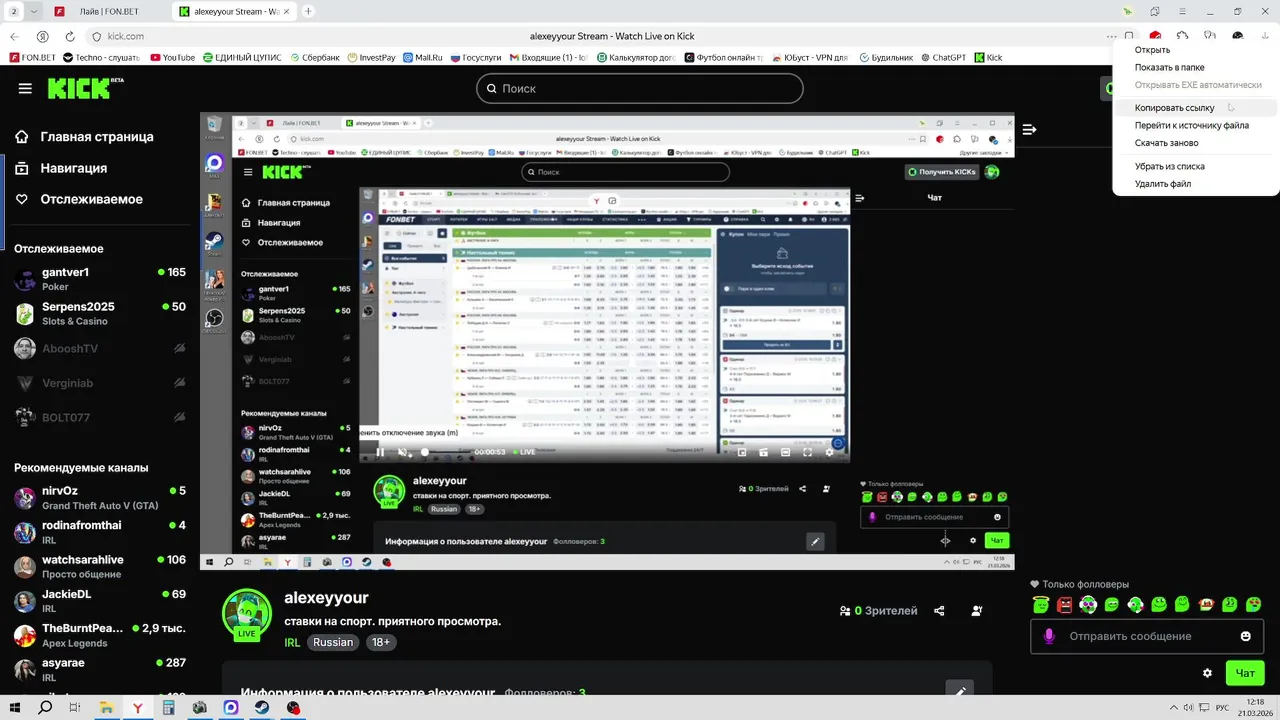Open the YouTube bookmark

172,58
